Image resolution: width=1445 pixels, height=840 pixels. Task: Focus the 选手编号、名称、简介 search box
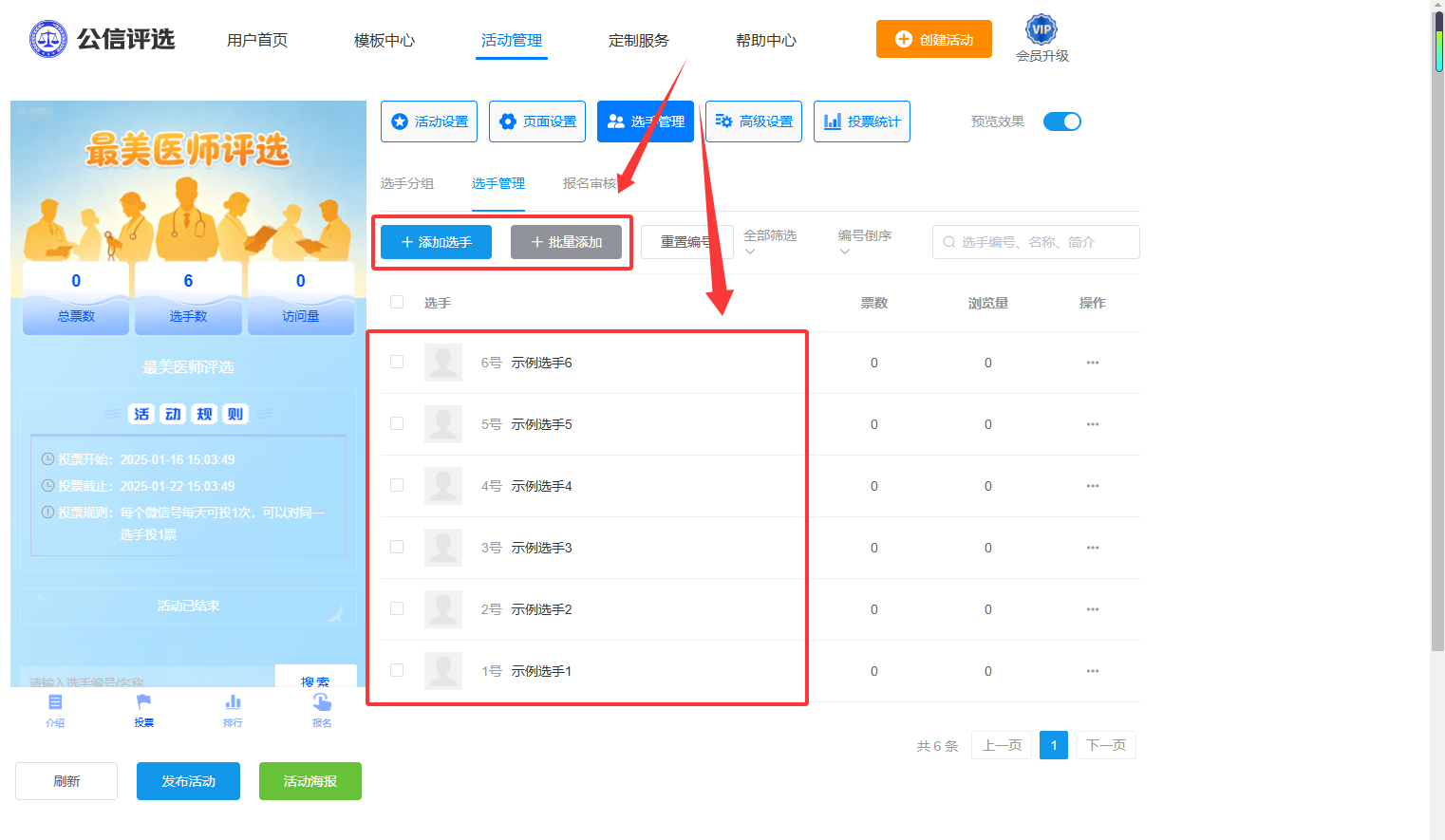tap(1036, 242)
